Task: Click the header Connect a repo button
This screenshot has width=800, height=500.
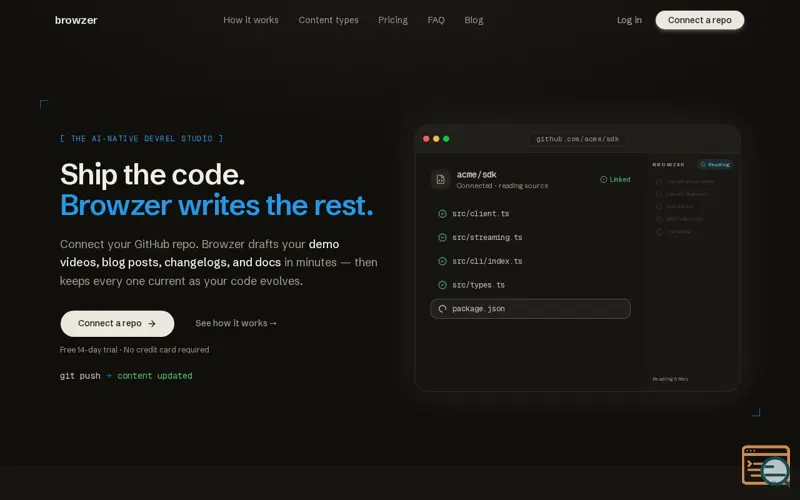Action: coord(699,20)
